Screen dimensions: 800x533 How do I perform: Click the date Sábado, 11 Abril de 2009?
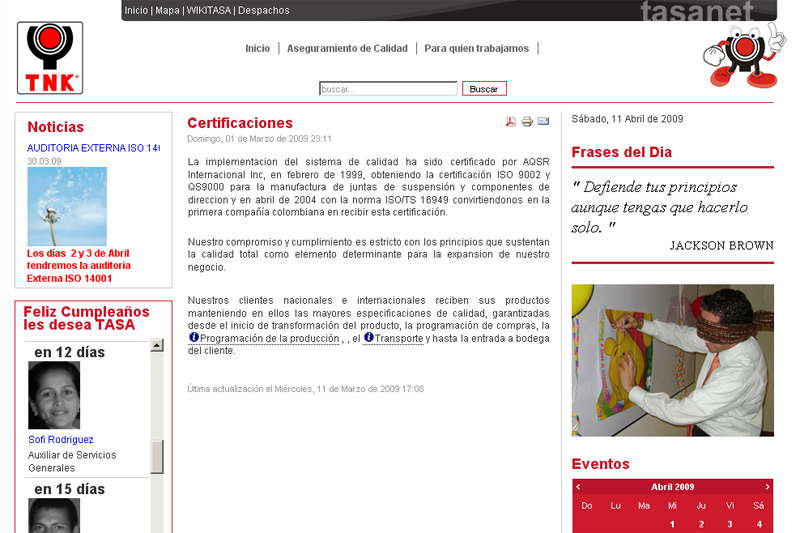[627, 119]
